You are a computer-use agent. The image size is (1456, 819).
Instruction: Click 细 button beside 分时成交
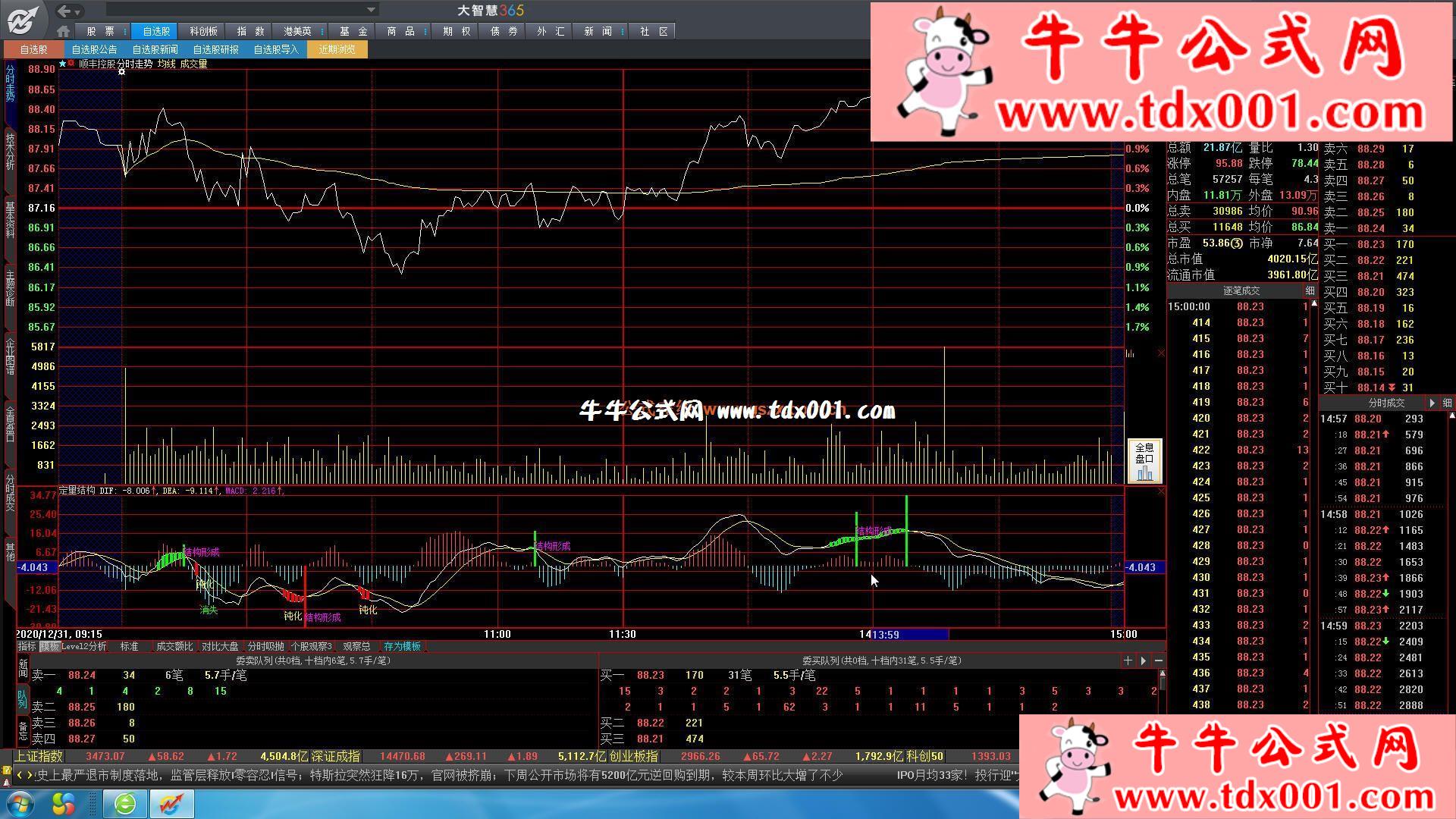1447,403
